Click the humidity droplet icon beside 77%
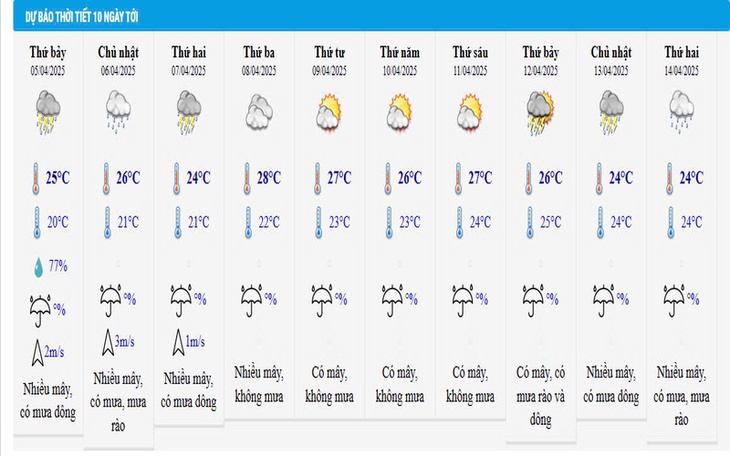This screenshot has height=456, width=730. (x=38, y=267)
